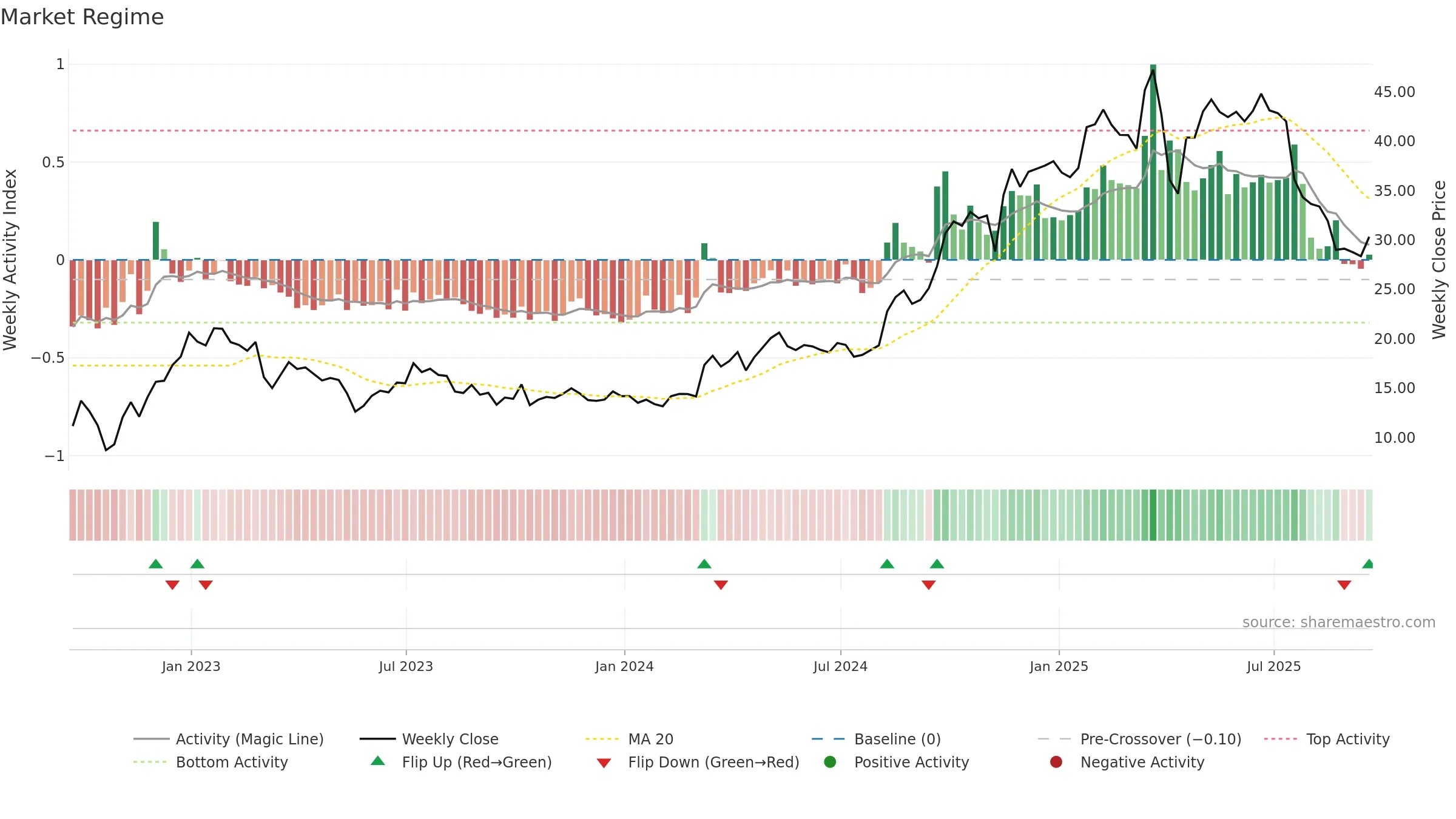This screenshot has height=819, width=1456.
Task: Click the last Flip Up marker after Jul 2025
Action: [x=1367, y=564]
